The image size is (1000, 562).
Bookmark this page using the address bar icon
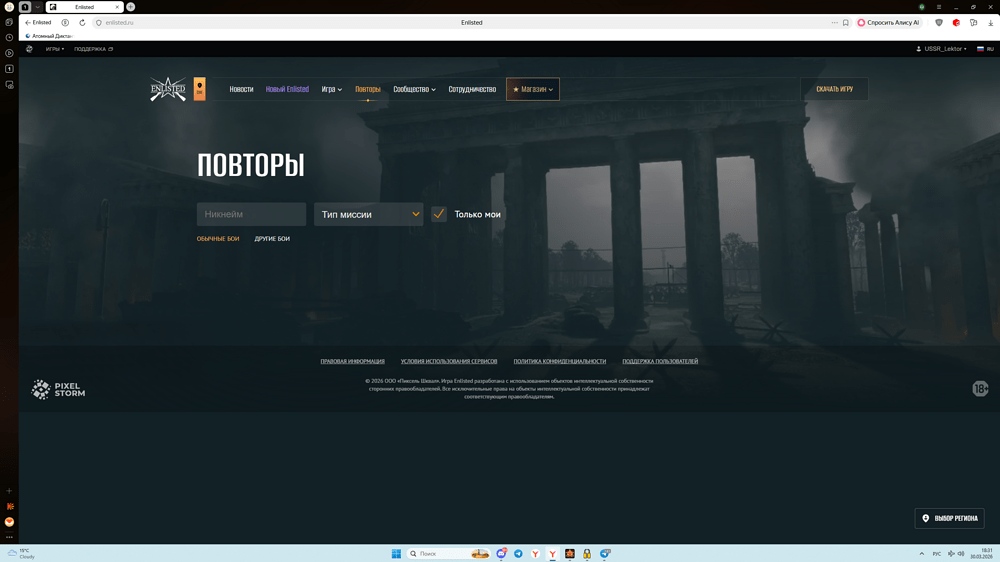[x=846, y=22]
